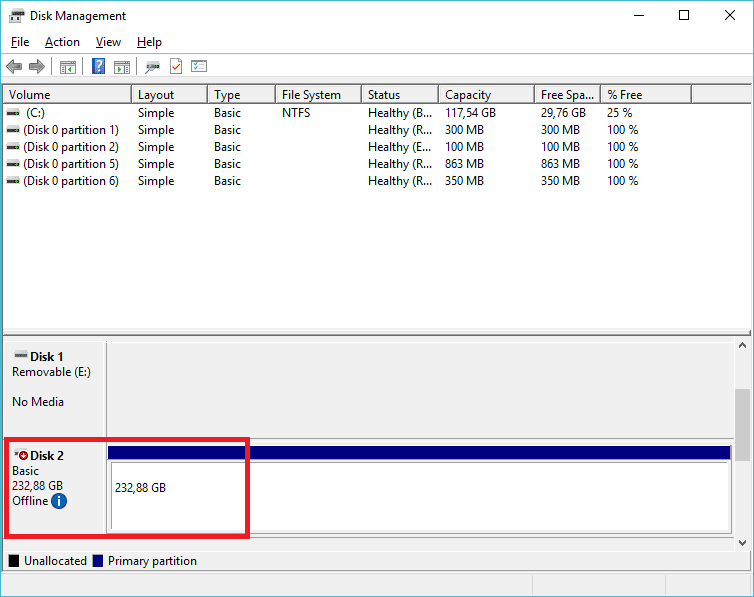Click the settings list toolbar icon
754x597 pixels.
(199, 66)
